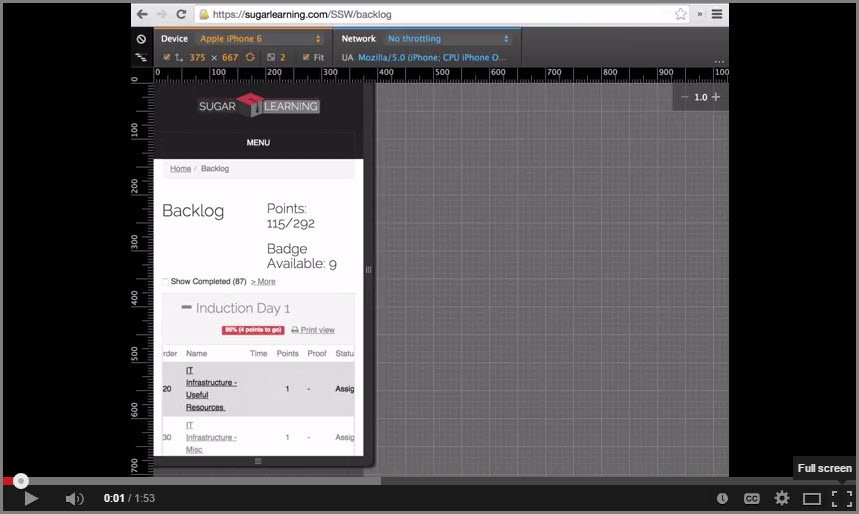Play the video
Screen dimensions: 859x514
(x=31, y=498)
